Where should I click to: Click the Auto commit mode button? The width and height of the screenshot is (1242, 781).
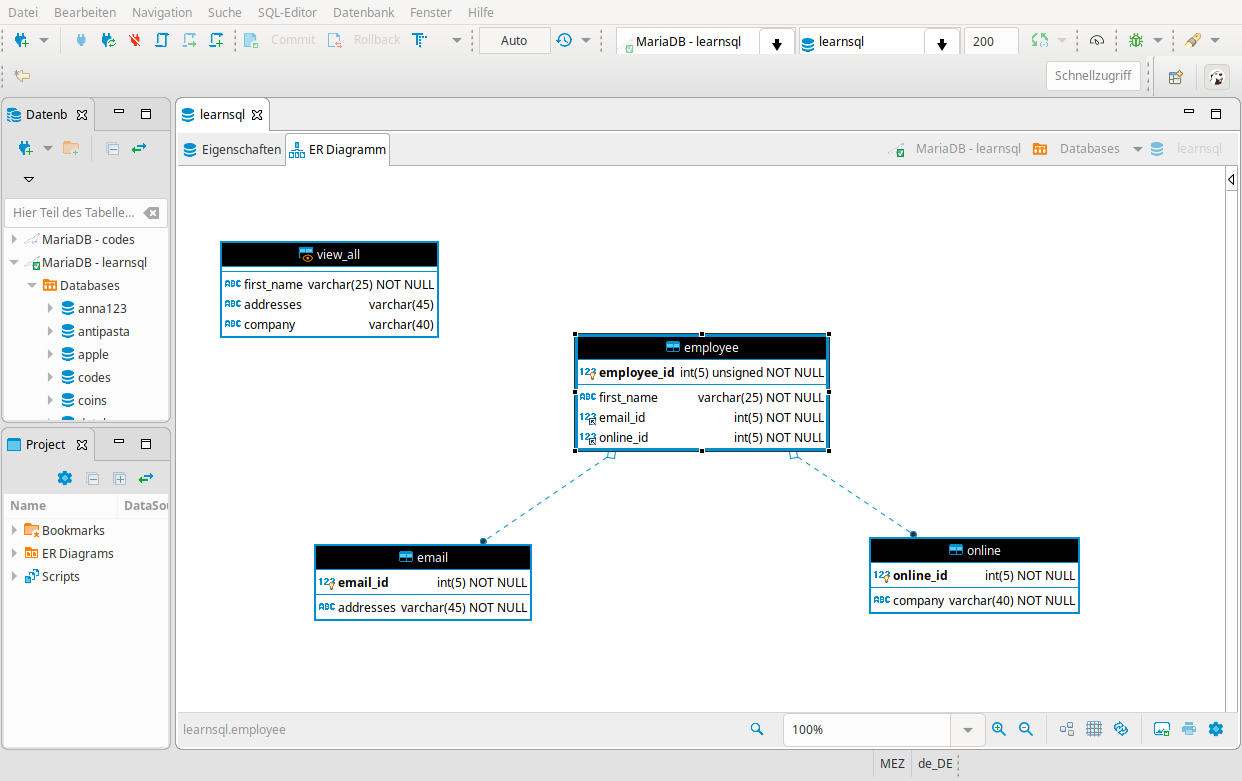coord(514,40)
